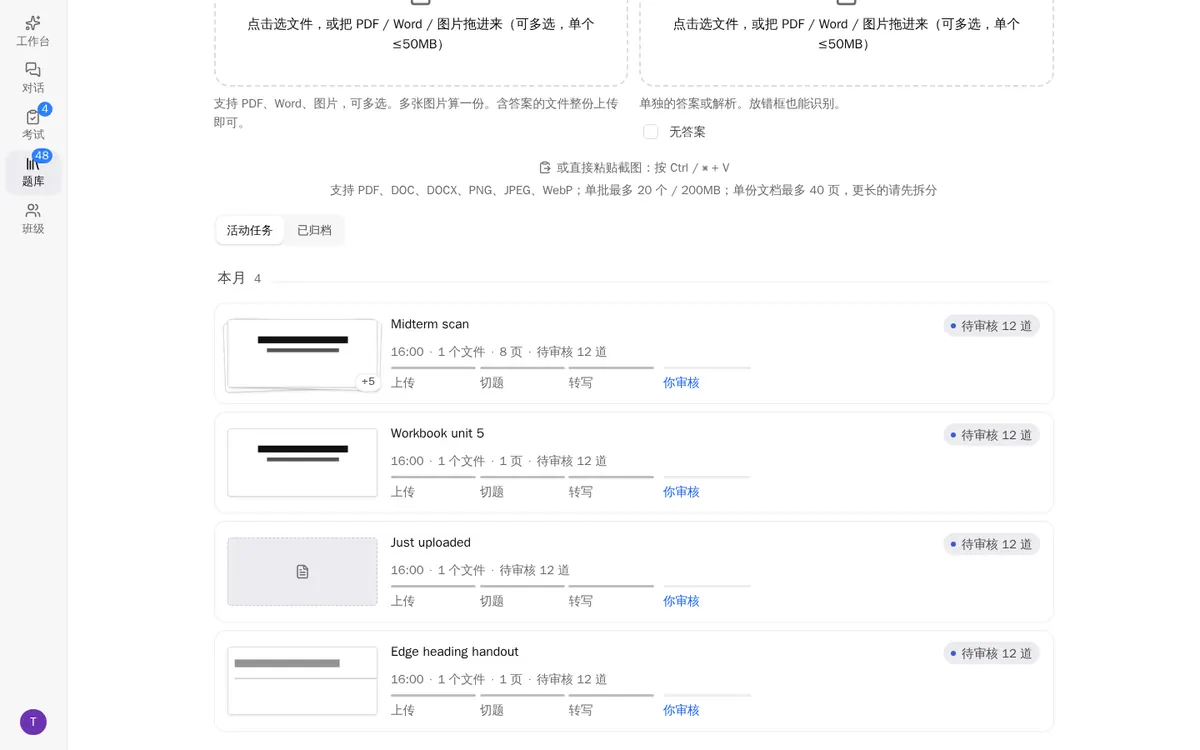Click the 上传 step in Midterm scan progress
1200x750 pixels.
tap(403, 382)
